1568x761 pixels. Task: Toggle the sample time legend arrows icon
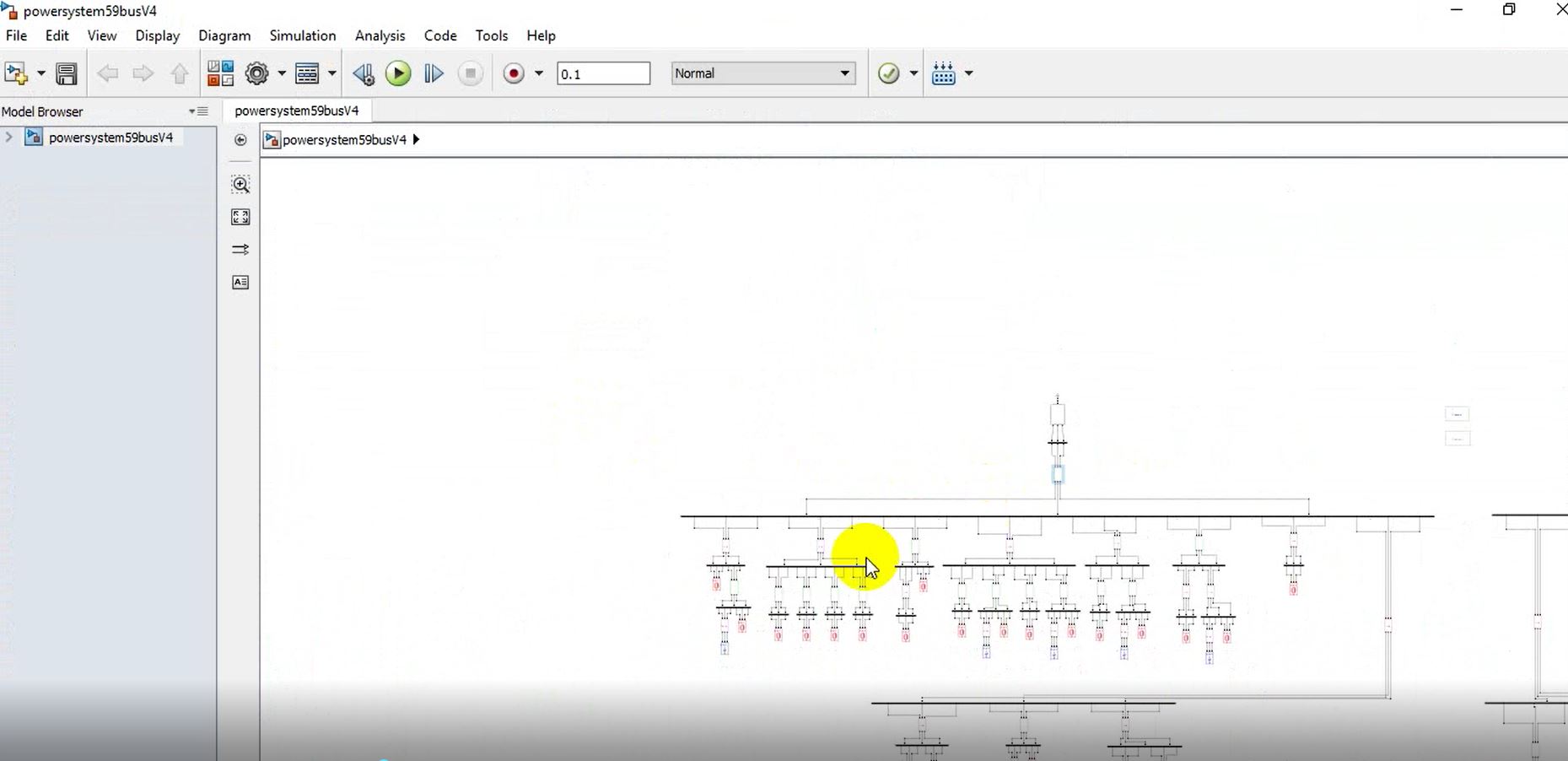coord(240,250)
